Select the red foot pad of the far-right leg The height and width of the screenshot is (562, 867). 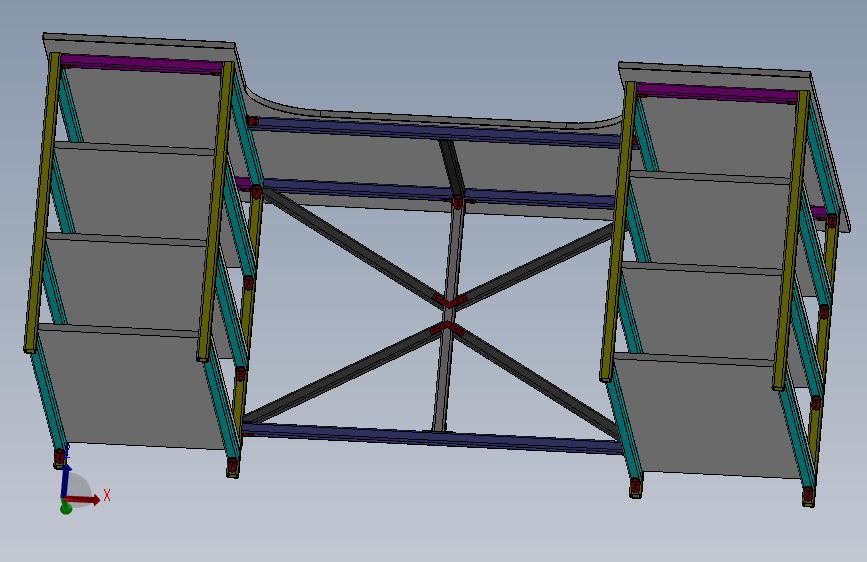tap(808, 494)
